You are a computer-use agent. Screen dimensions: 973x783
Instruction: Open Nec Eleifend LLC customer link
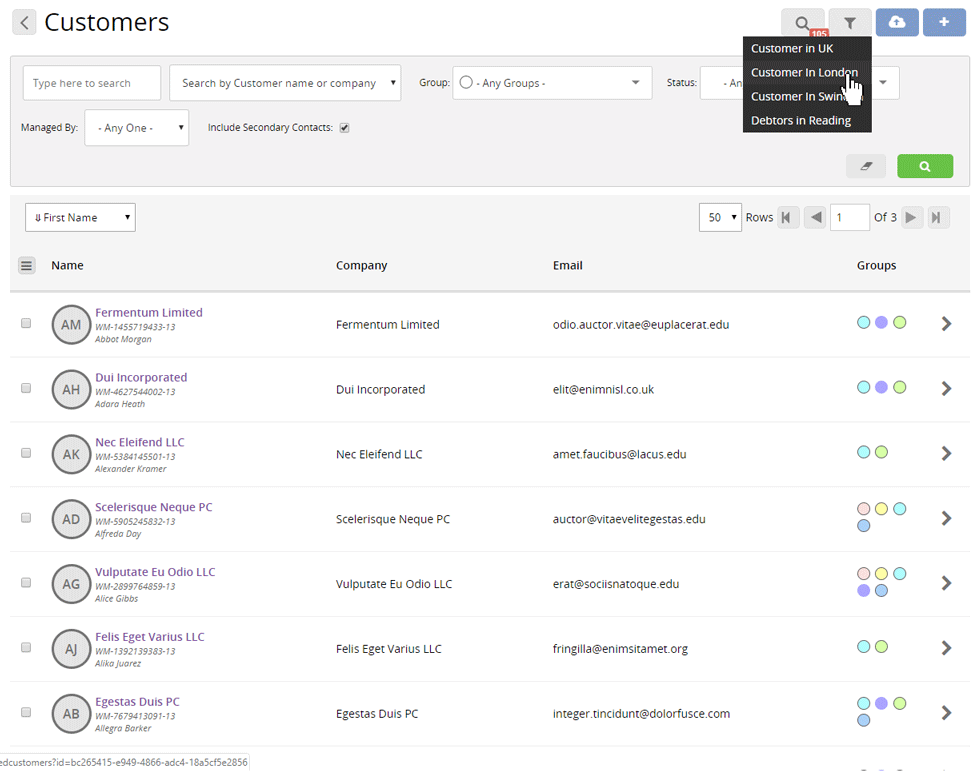point(140,442)
